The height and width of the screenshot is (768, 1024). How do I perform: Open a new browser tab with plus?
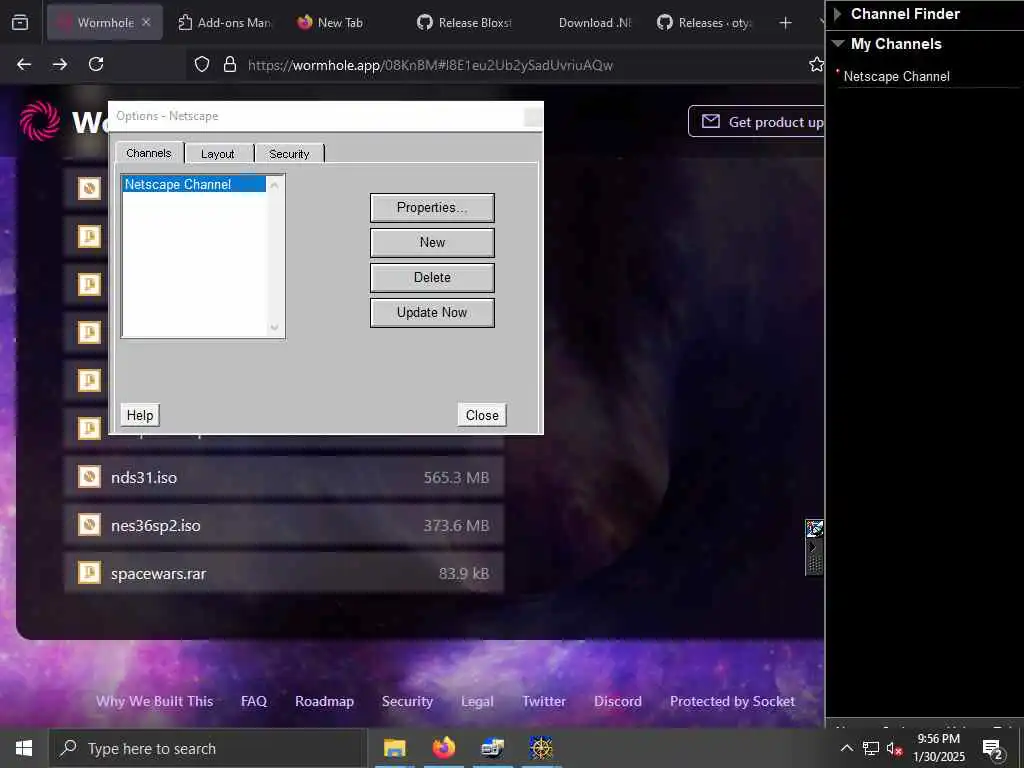pos(785,23)
